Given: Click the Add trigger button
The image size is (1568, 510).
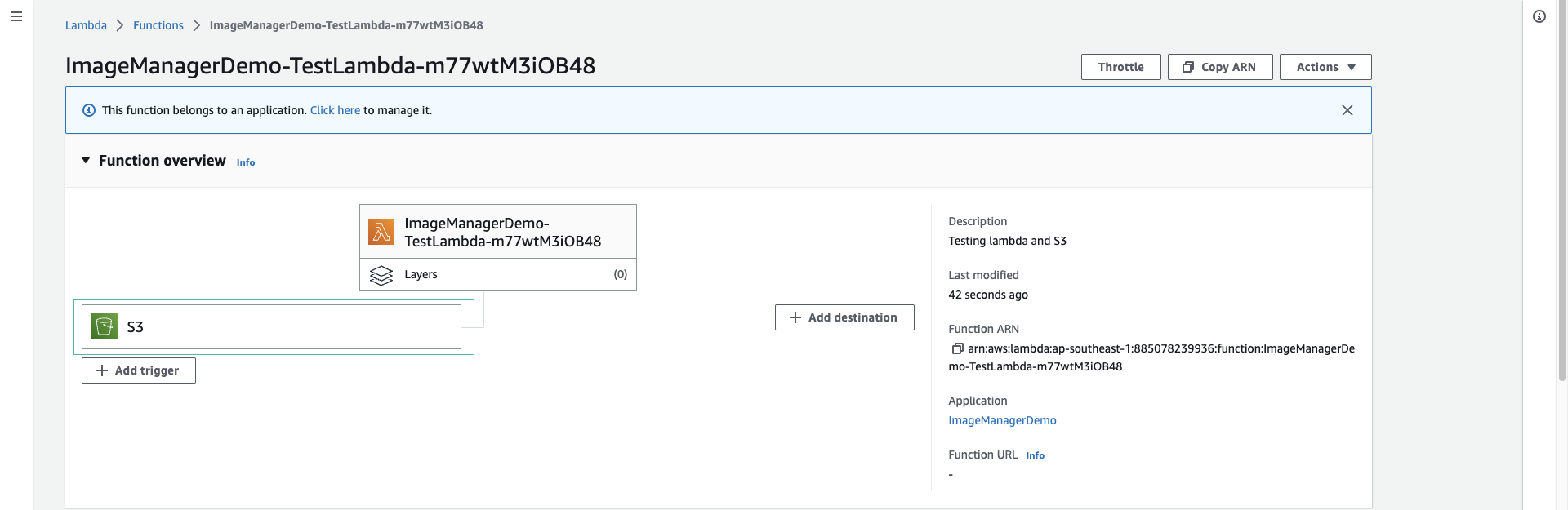Looking at the screenshot, I should (x=139, y=370).
